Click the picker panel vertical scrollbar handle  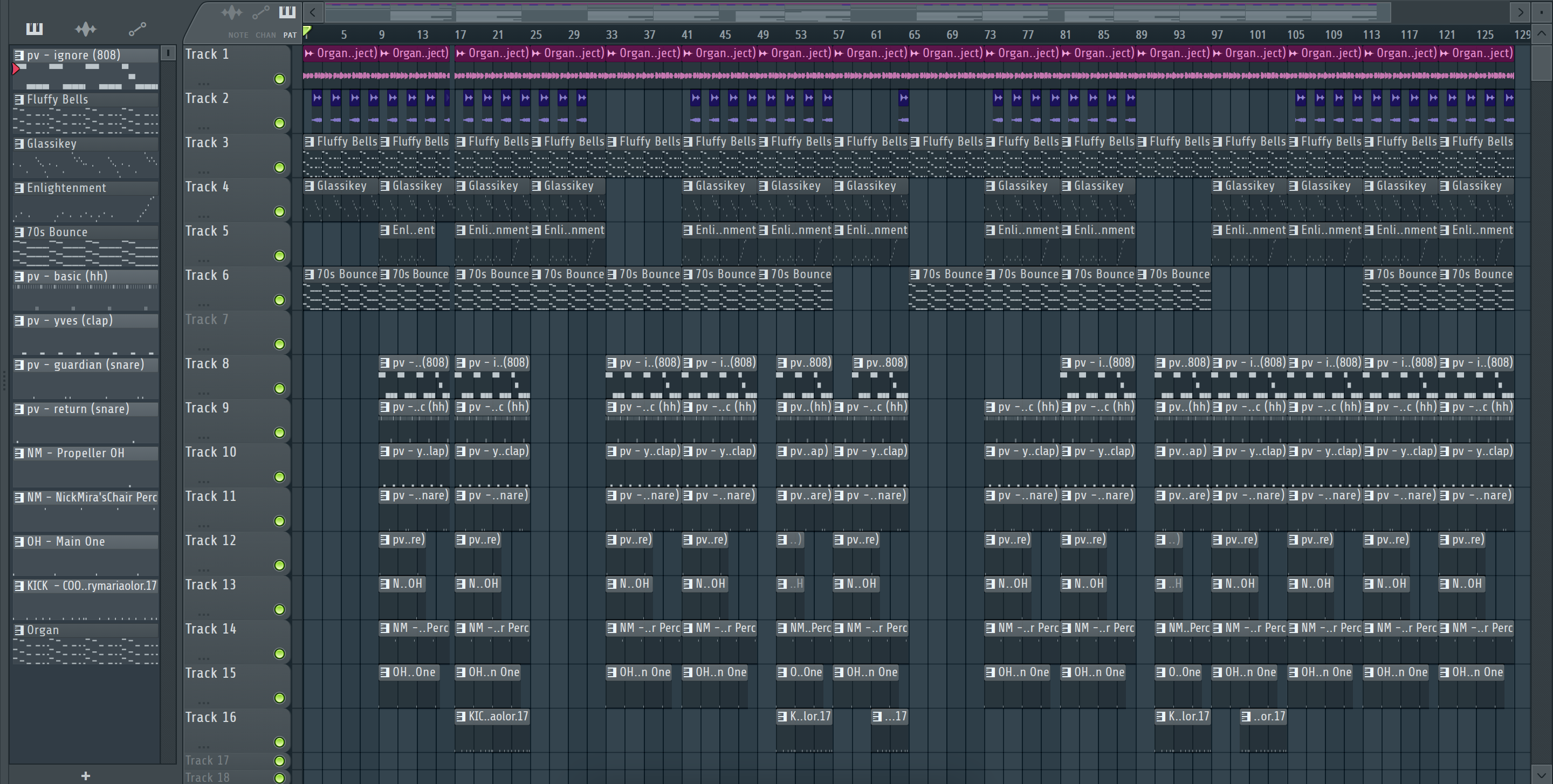coord(168,53)
